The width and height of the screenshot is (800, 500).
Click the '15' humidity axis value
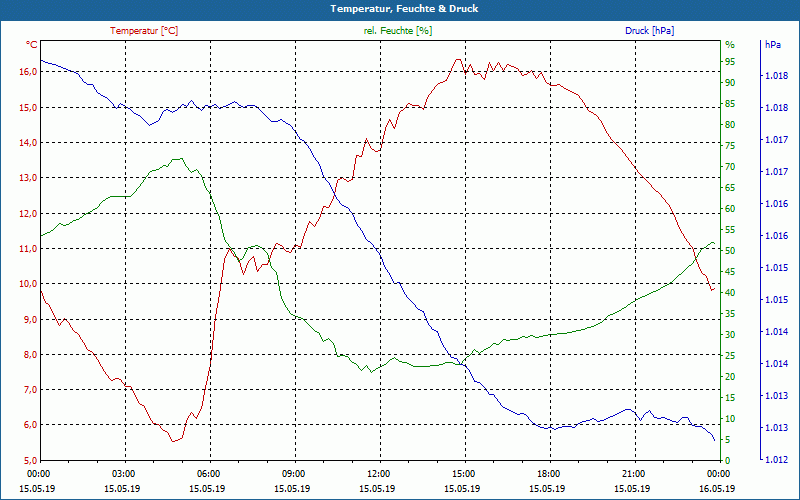(730, 397)
